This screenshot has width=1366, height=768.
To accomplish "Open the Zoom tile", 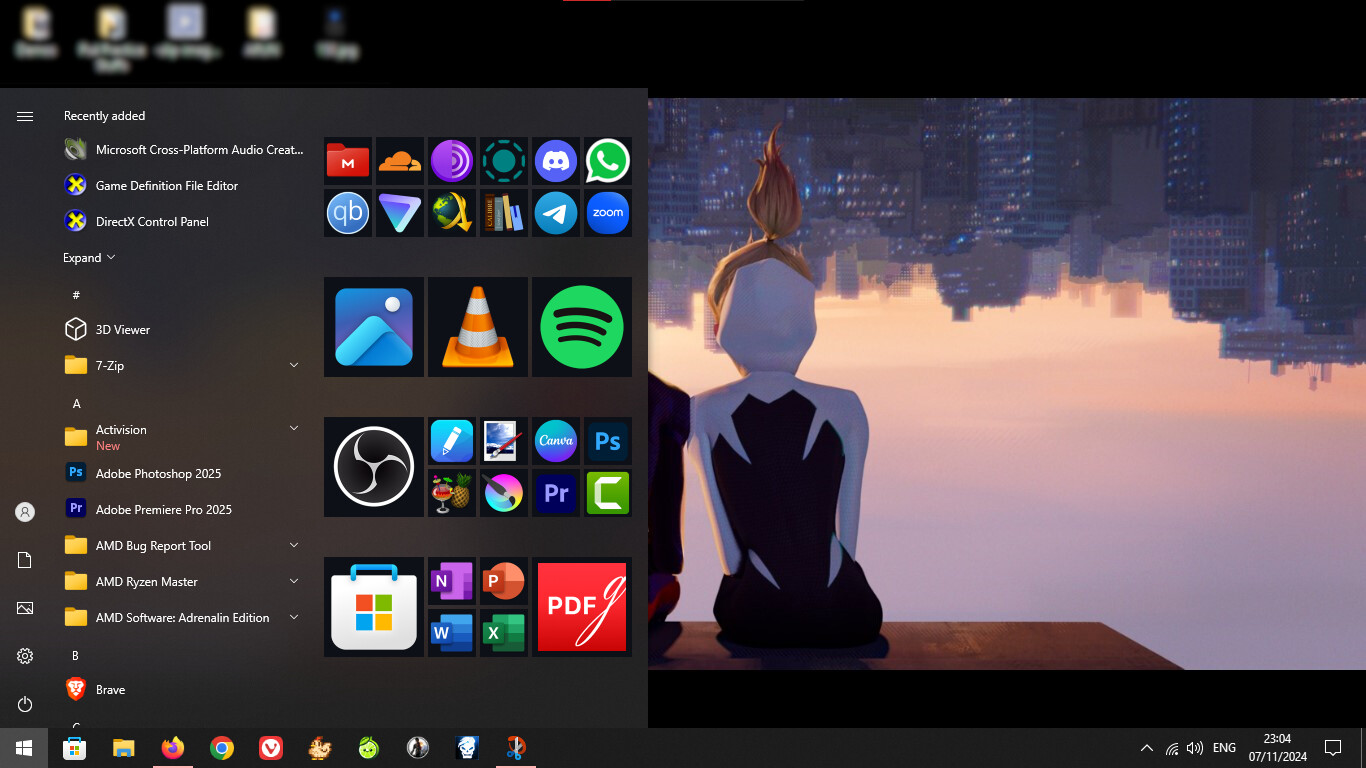I will [x=607, y=213].
